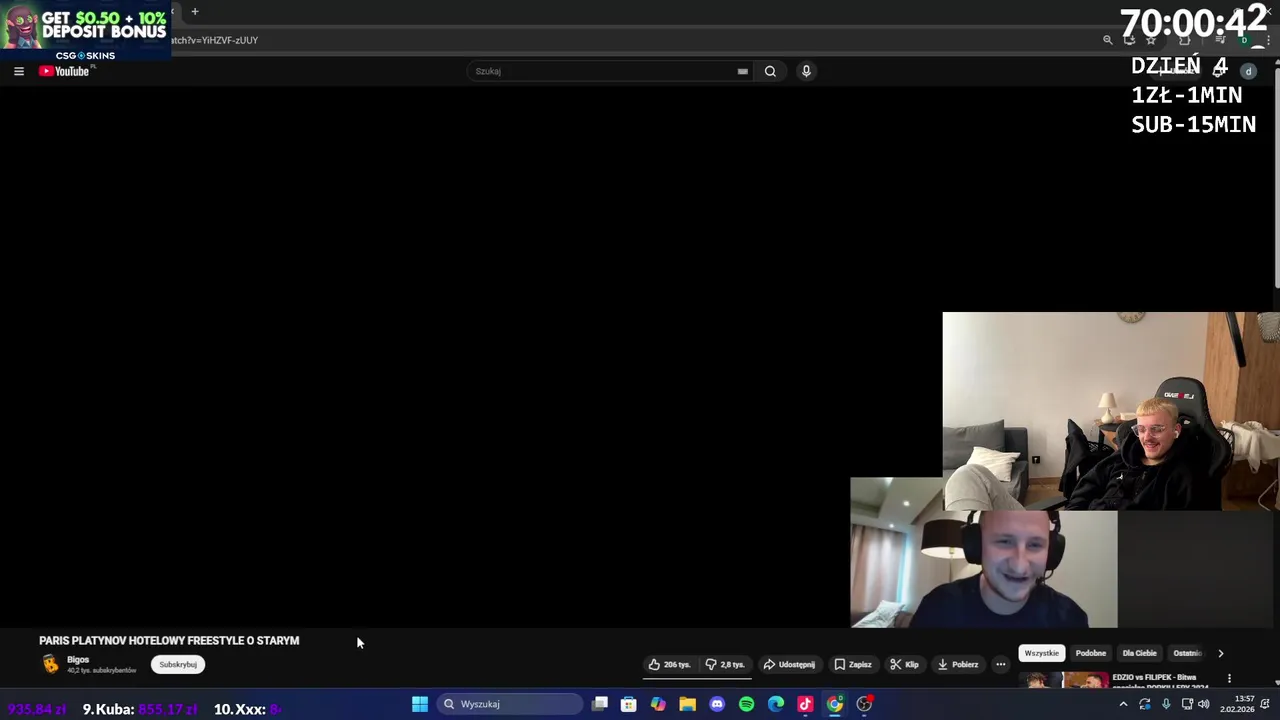The image size is (1280, 720).
Task: Open the YouTube account avatar menu
Action: point(1248,71)
